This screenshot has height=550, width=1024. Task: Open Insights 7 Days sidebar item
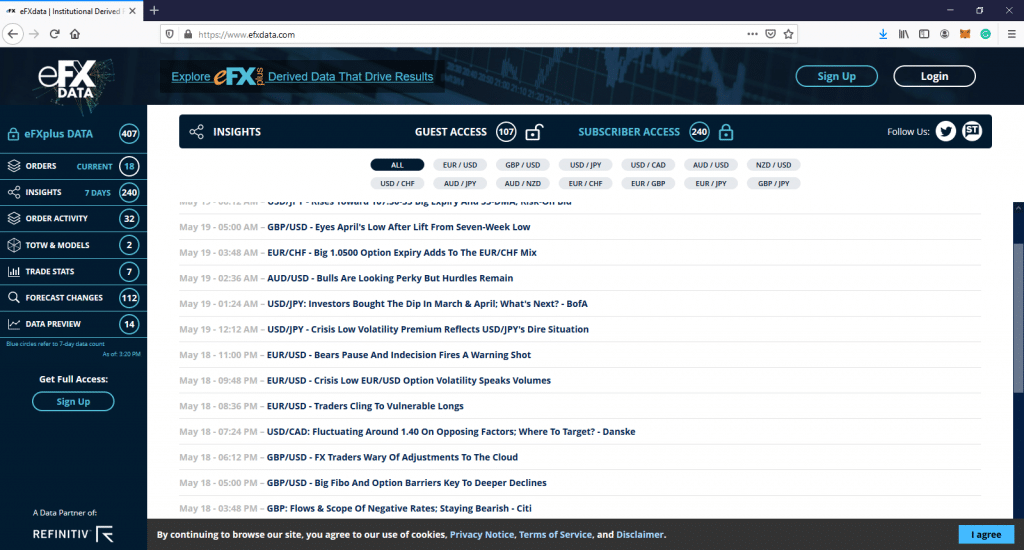point(73,192)
